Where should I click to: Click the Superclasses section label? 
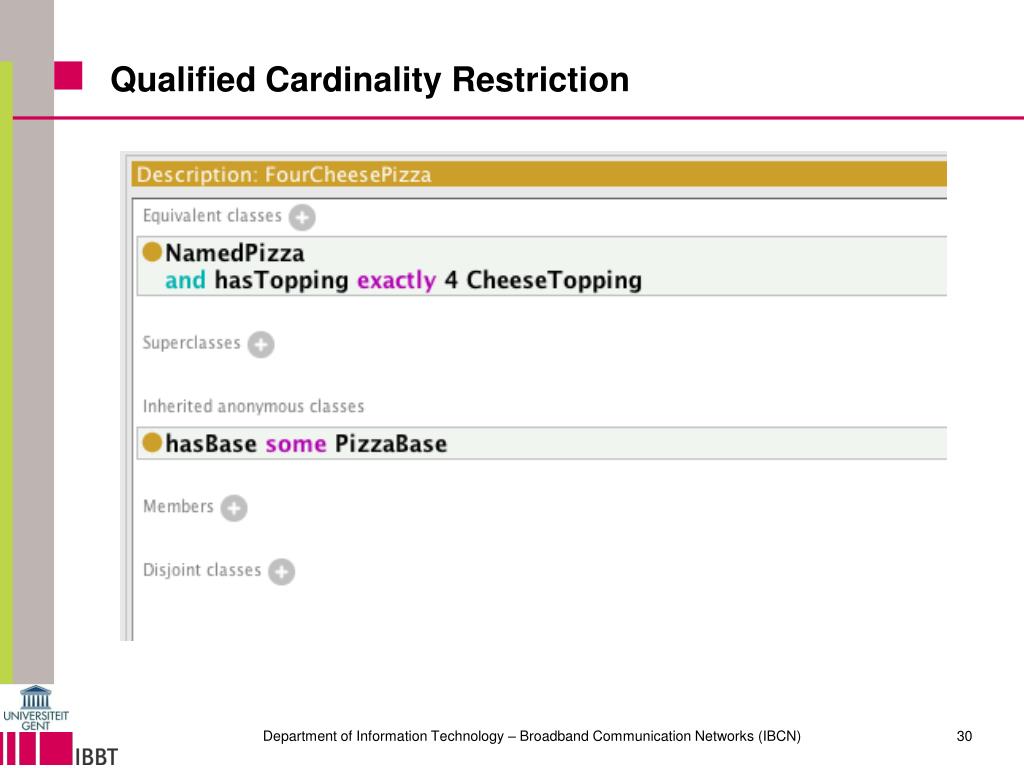(x=191, y=343)
